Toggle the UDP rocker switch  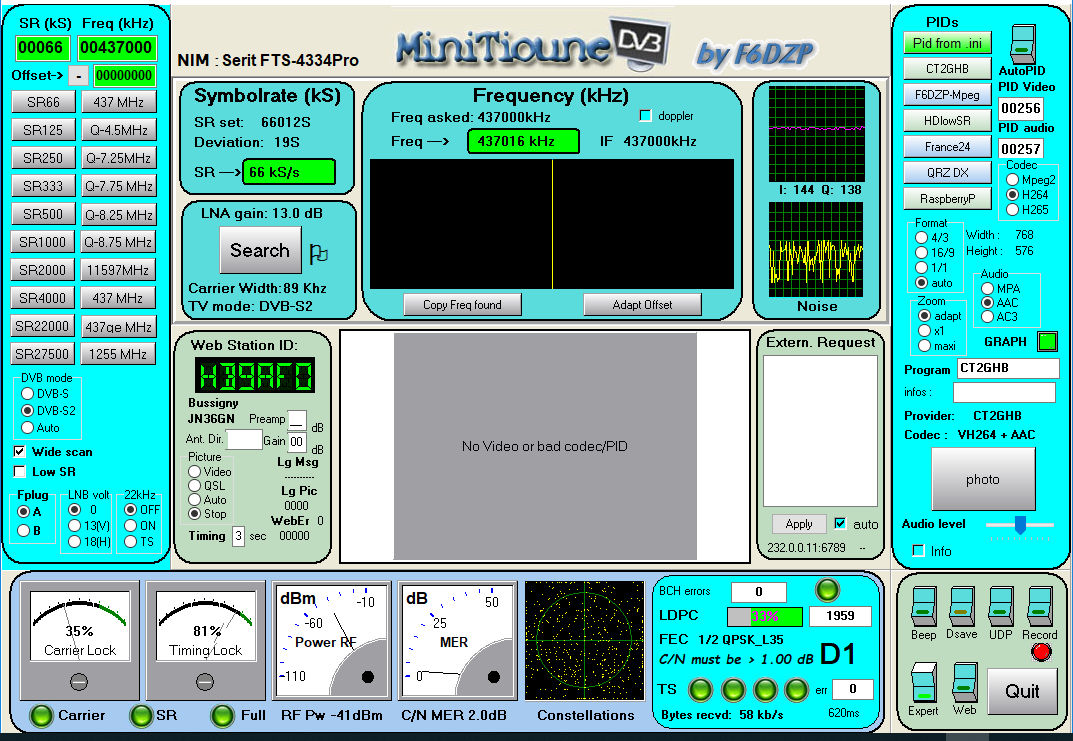click(x=1000, y=607)
